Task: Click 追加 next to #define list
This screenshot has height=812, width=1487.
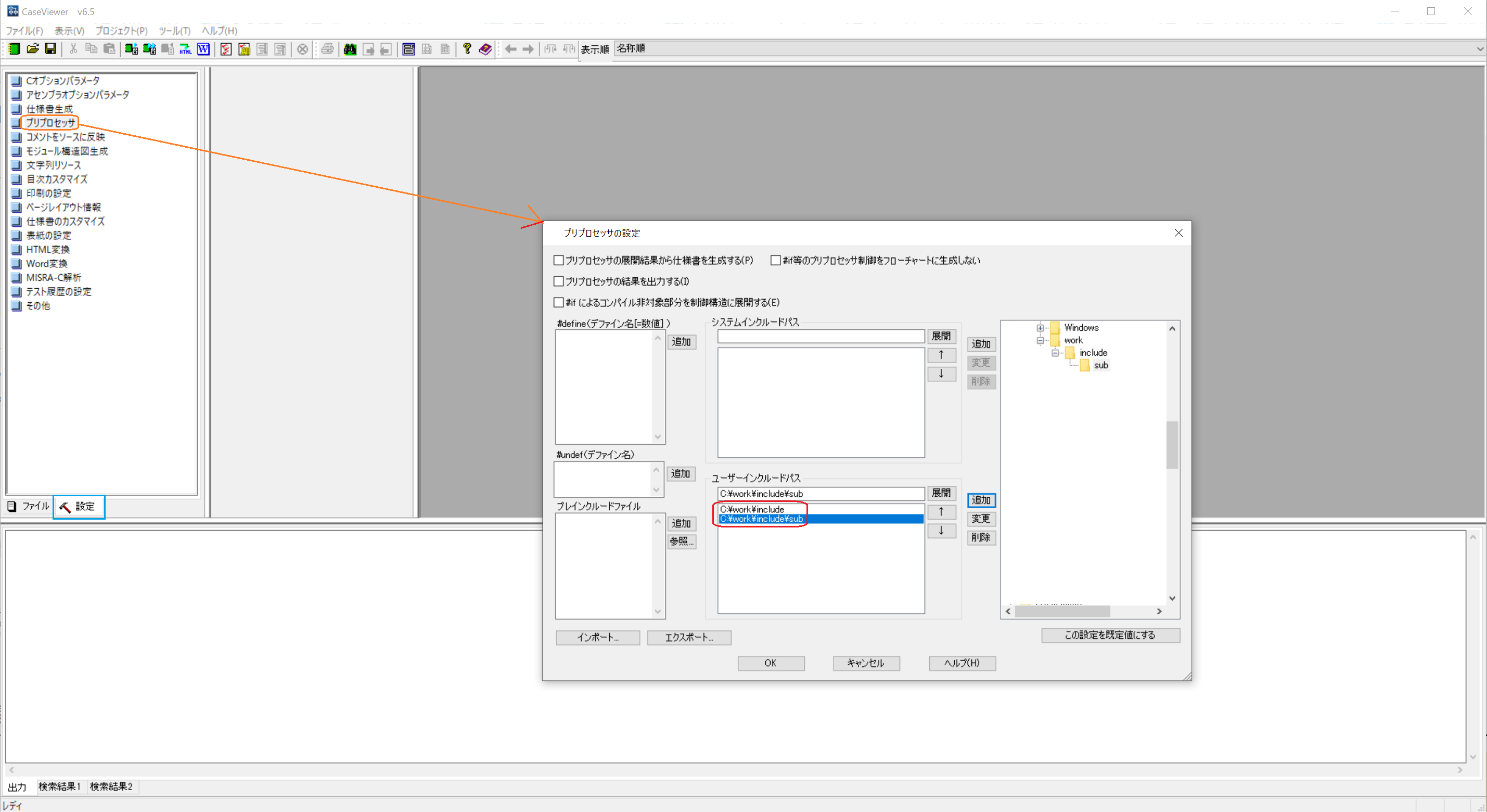Action: tap(681, 342)
